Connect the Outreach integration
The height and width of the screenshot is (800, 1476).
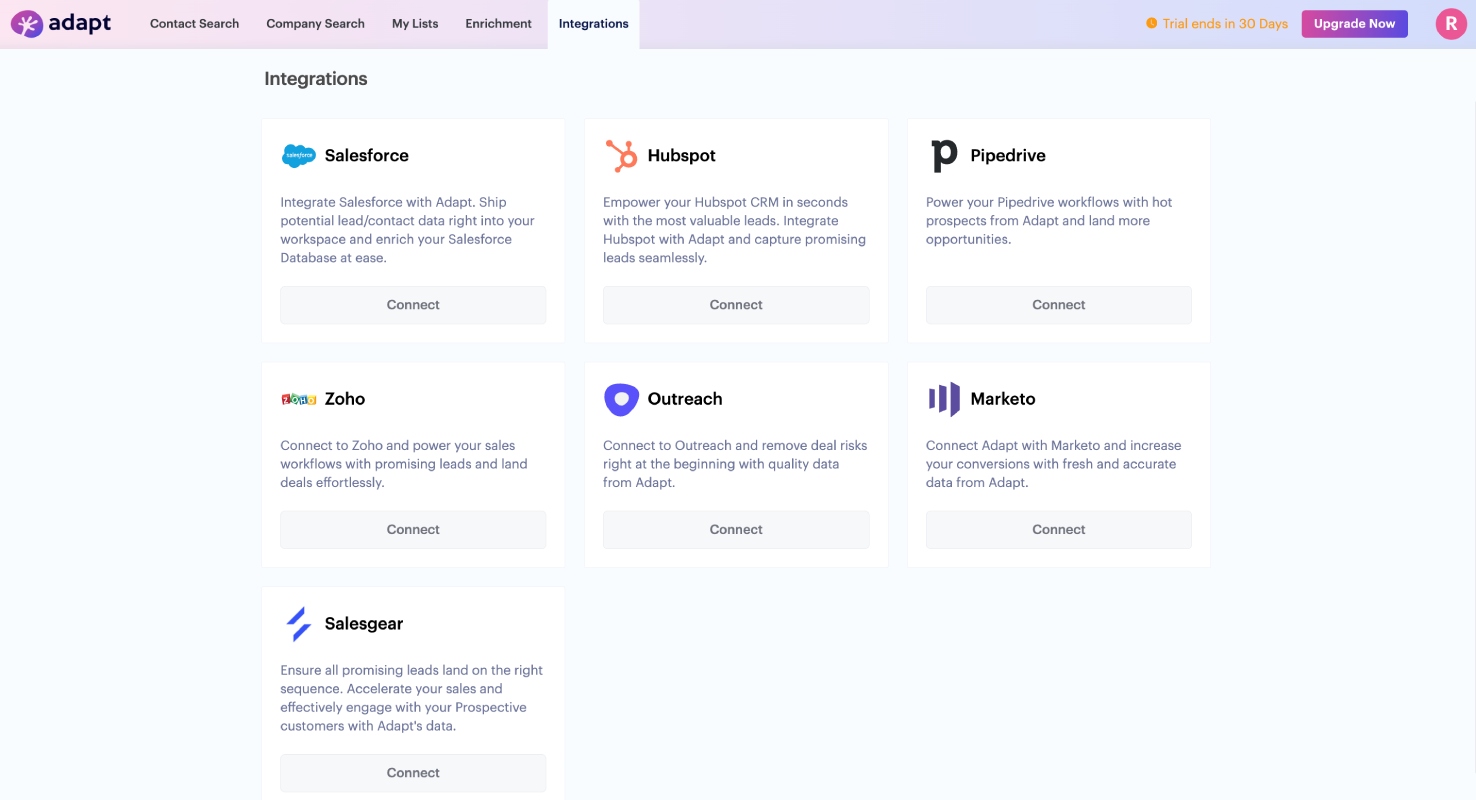[x=736, y=530]
